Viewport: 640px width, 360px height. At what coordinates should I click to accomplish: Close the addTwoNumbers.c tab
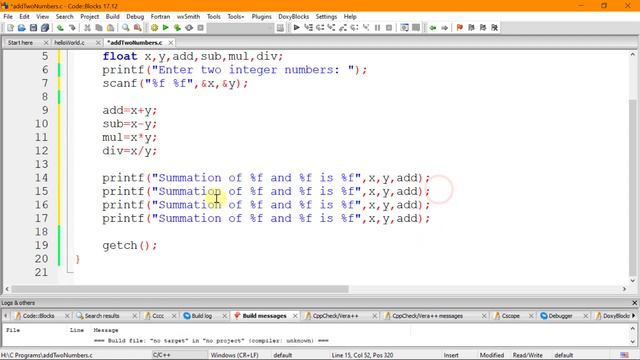click(171, 42)
